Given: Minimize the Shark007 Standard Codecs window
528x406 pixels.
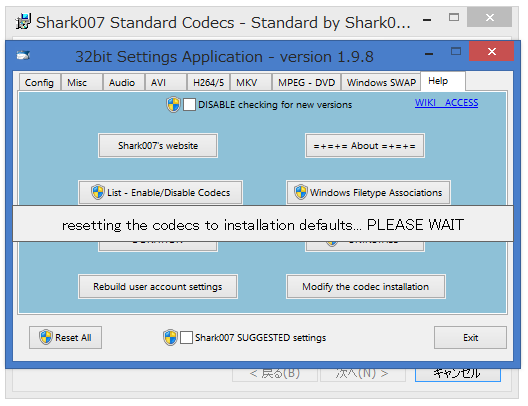Looking at the screenshot, I should coord(427,20).
